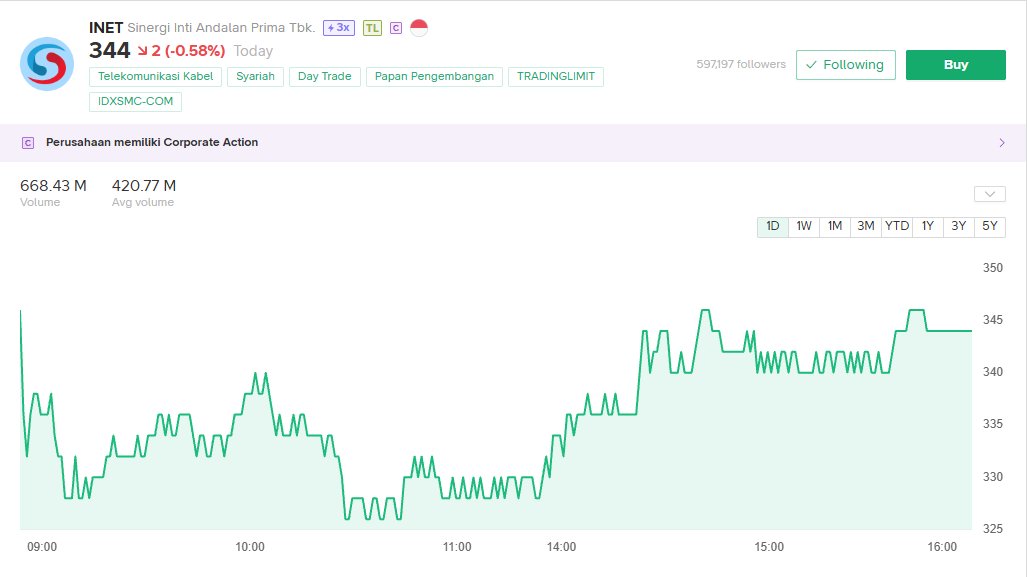Click the 597,197 followers count
This screenshot has height=577, width=1027.
(x=741, y=64)
